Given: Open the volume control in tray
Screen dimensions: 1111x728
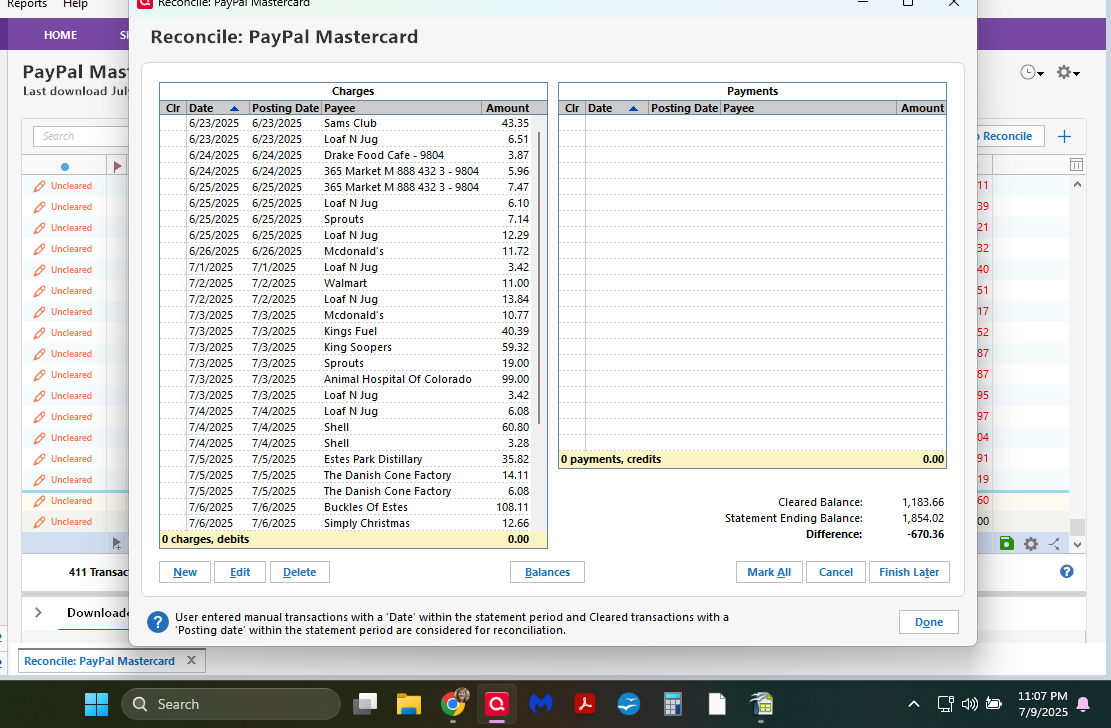Looking at the screenshot, I should click(x=969, y=704).
